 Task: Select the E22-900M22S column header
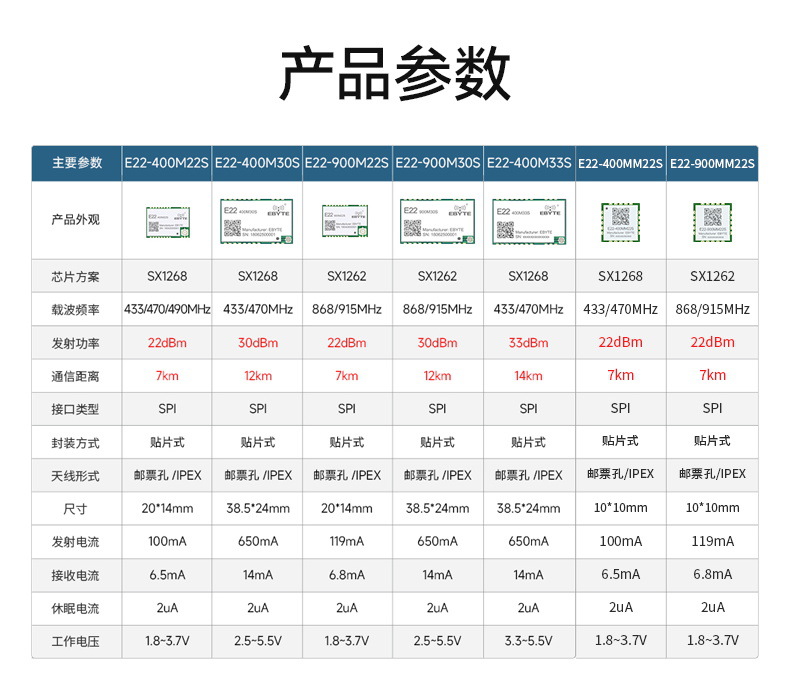pyautogui.click(x=347, y=163)
